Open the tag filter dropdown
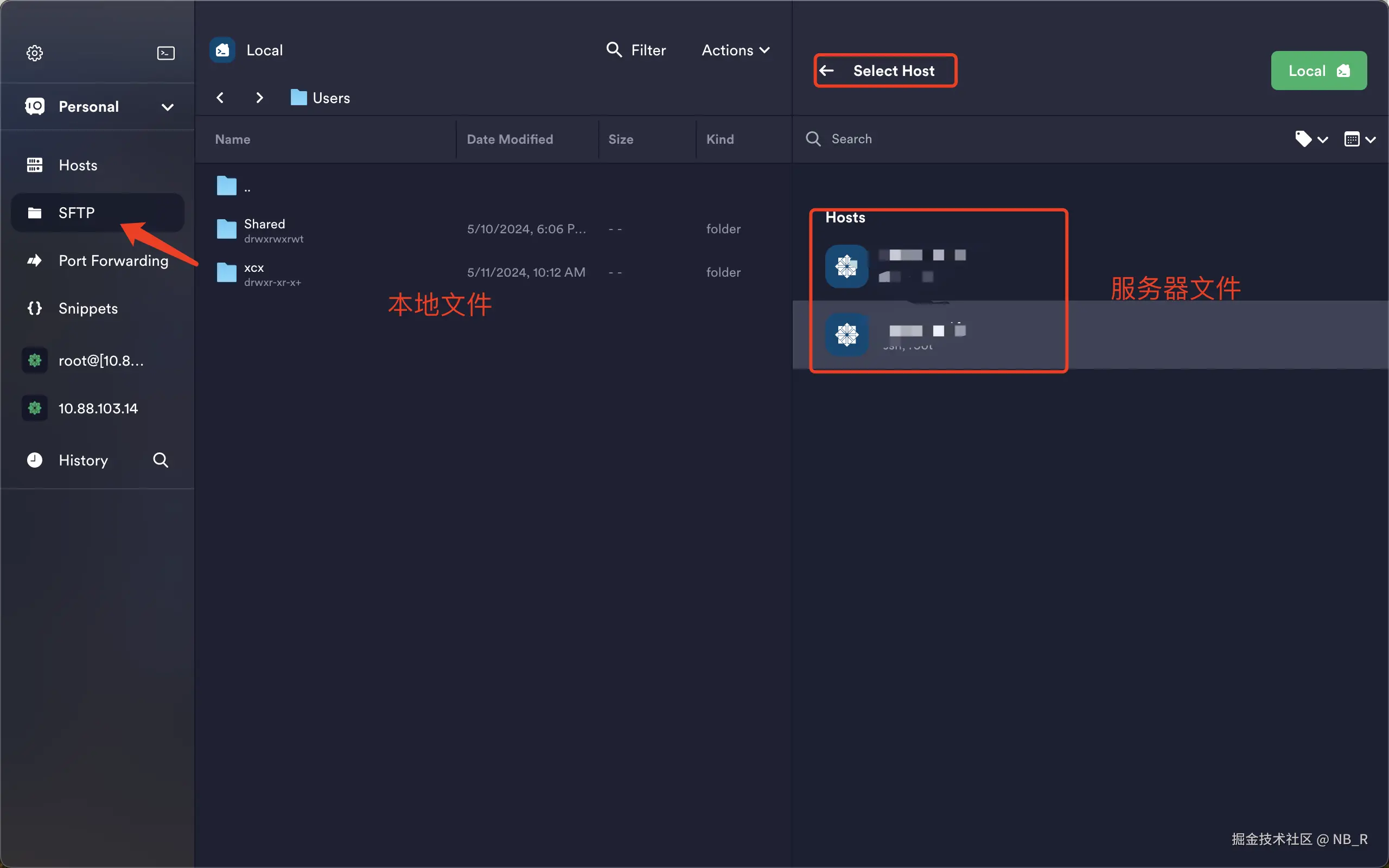The image size is (1389, 868). pos(1311,139)
